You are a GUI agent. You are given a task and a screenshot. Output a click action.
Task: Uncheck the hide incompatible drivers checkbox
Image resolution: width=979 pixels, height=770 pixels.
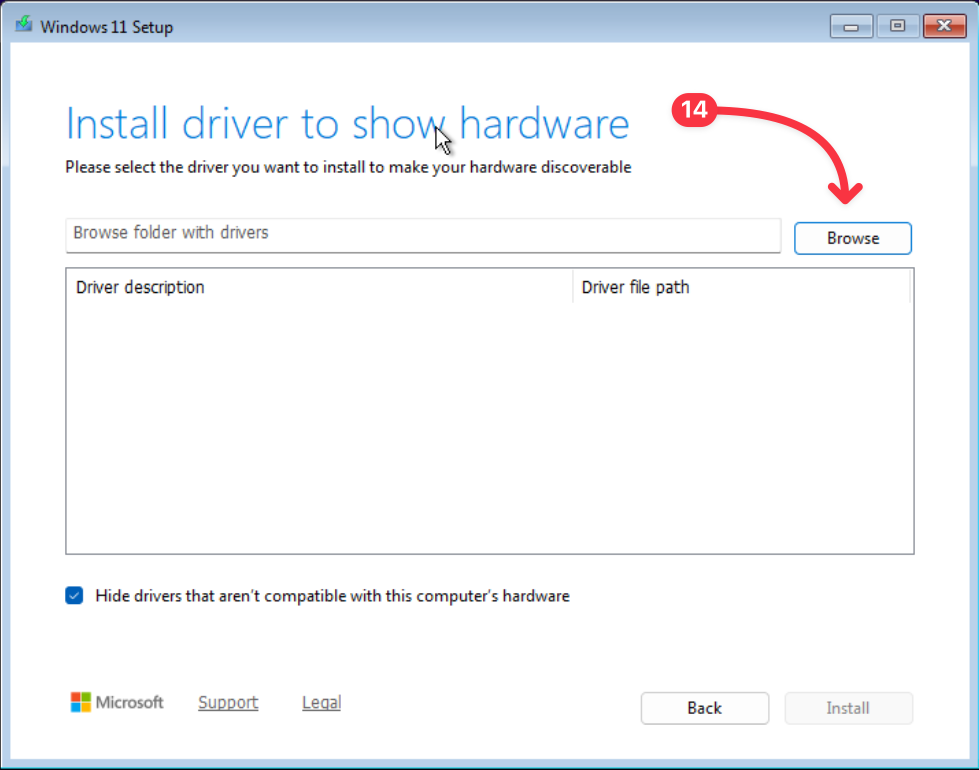click(74, 596)
